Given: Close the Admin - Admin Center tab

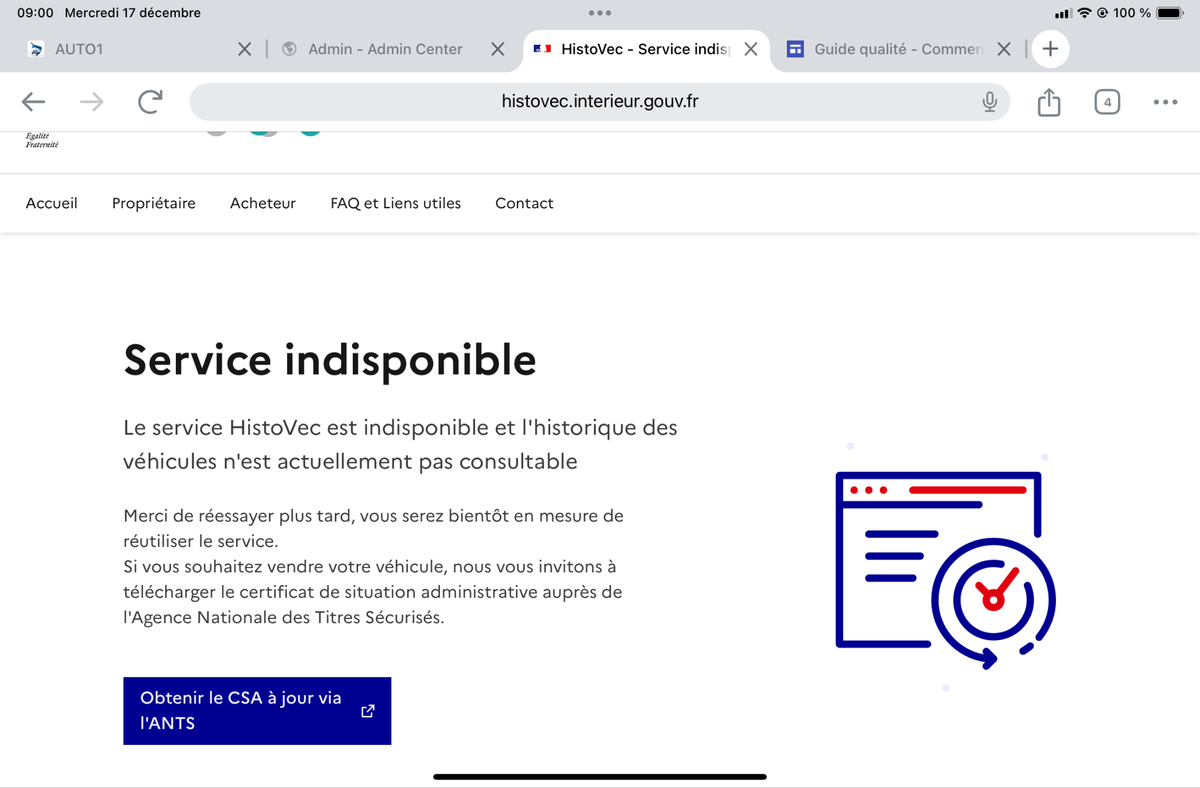Looking at the screenshot, I should 497,49.
